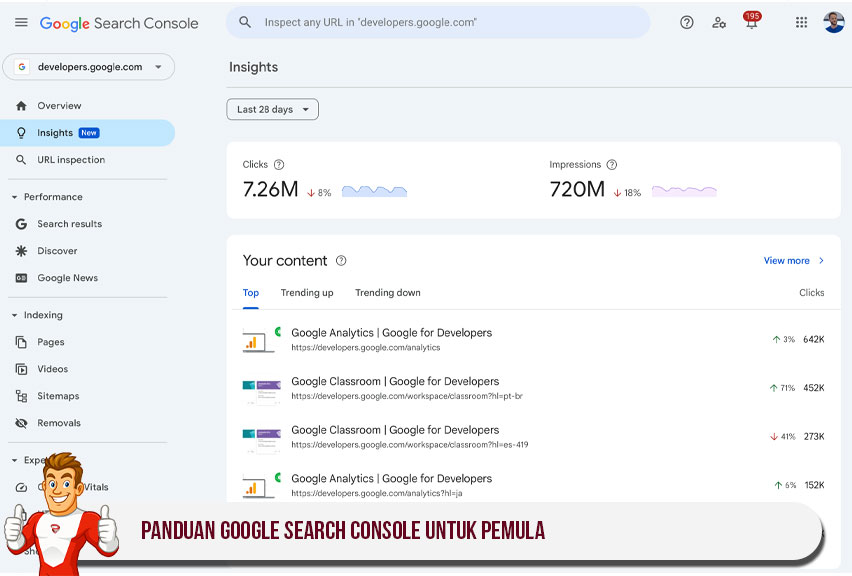This screenshot has height=576, width=852.
Task: Click the Removals crossed-eye icon
Action: [21, 423]
